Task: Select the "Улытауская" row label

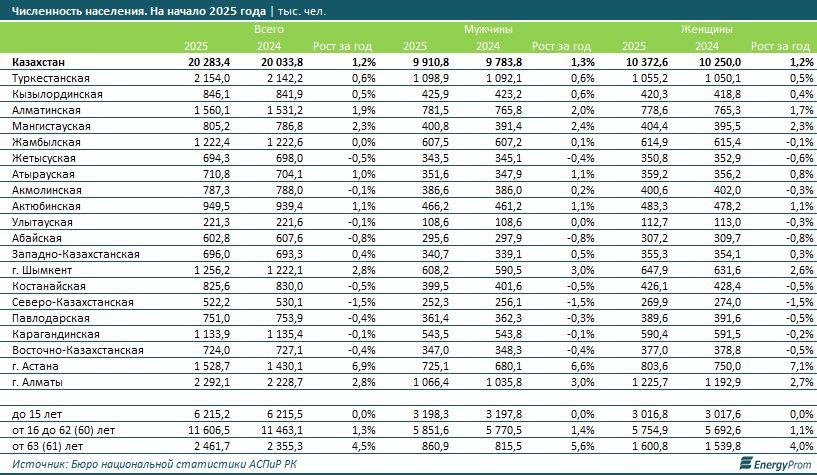Action: click(x=43, y=222)
